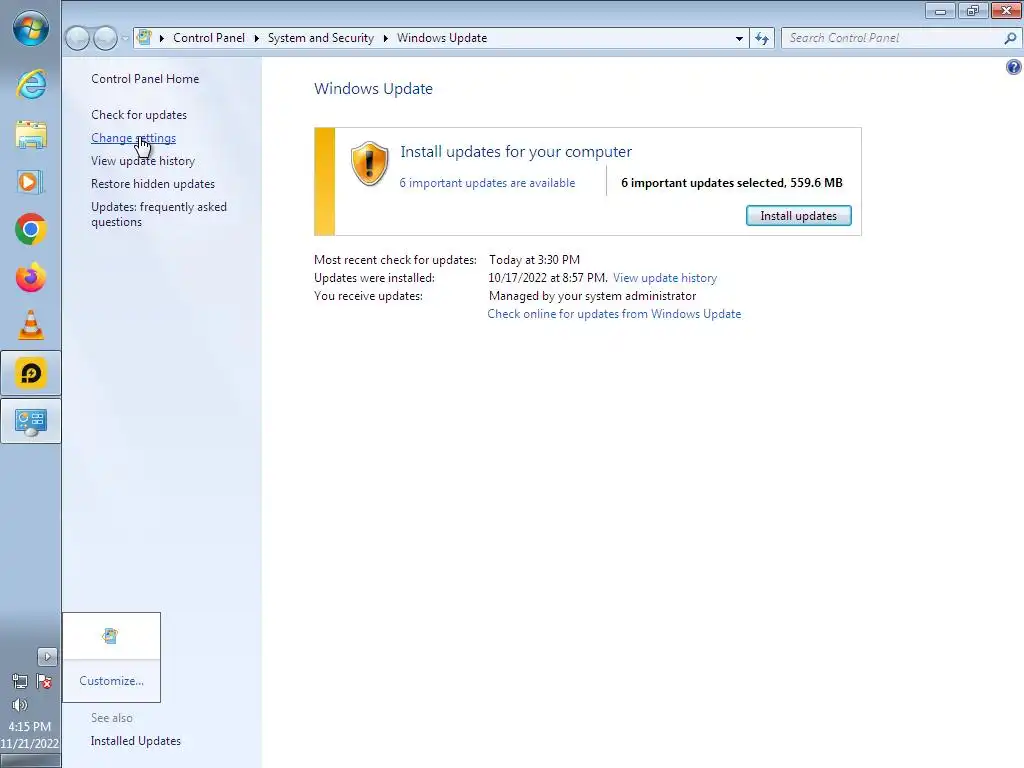Open address bar history dropdown
The width and height of the screenshot is (1024, 768).
pos(739,39)
